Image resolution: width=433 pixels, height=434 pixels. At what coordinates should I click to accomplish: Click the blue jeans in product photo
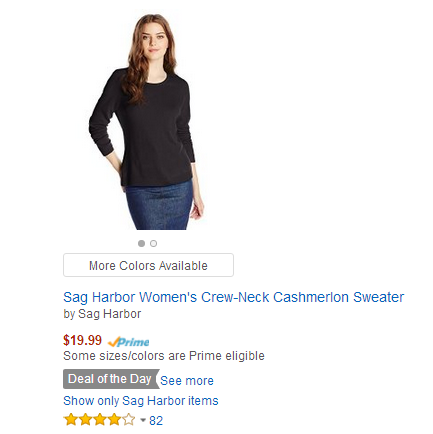click(159, 206)
